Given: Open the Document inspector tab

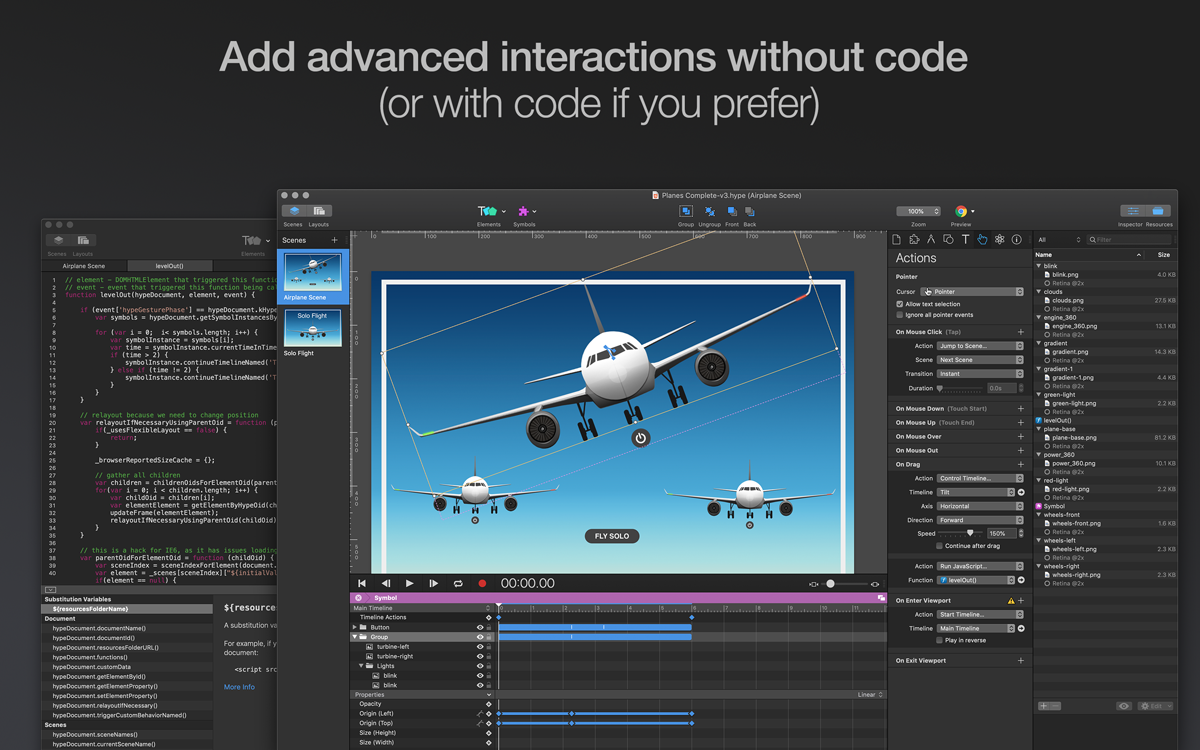Looking at the screenshot, I should point(896,240).
